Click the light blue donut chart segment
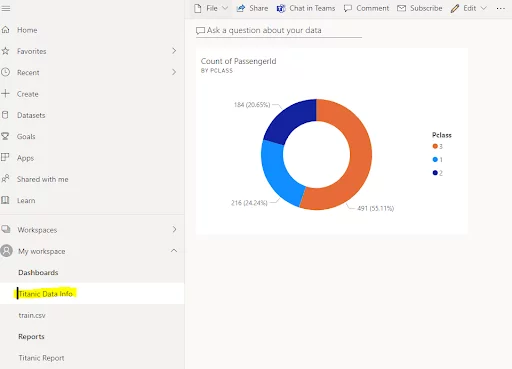 click(276, 173)
